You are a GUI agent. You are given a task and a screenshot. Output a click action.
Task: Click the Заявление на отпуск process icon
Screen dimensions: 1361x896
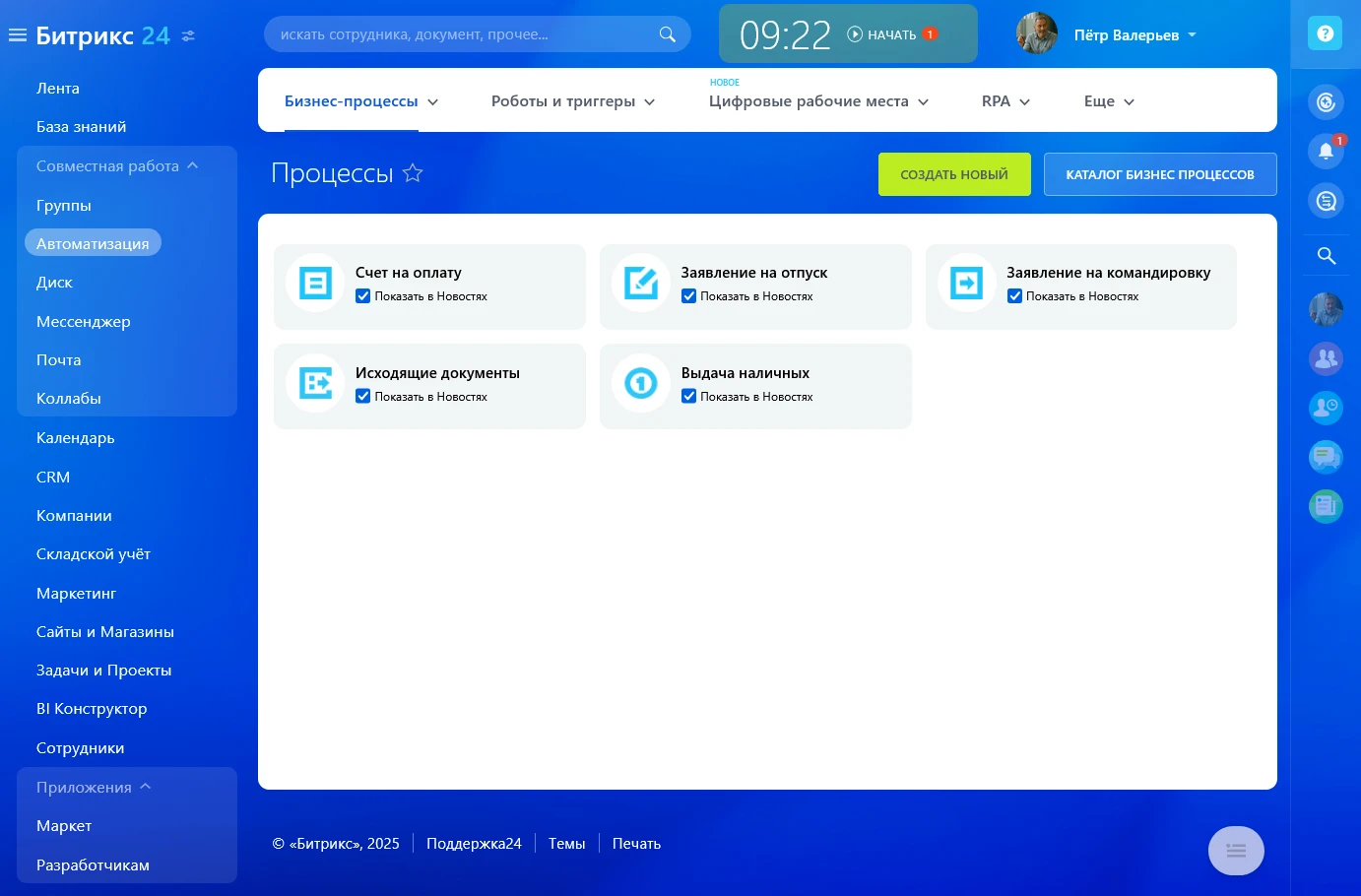point(640,285)
